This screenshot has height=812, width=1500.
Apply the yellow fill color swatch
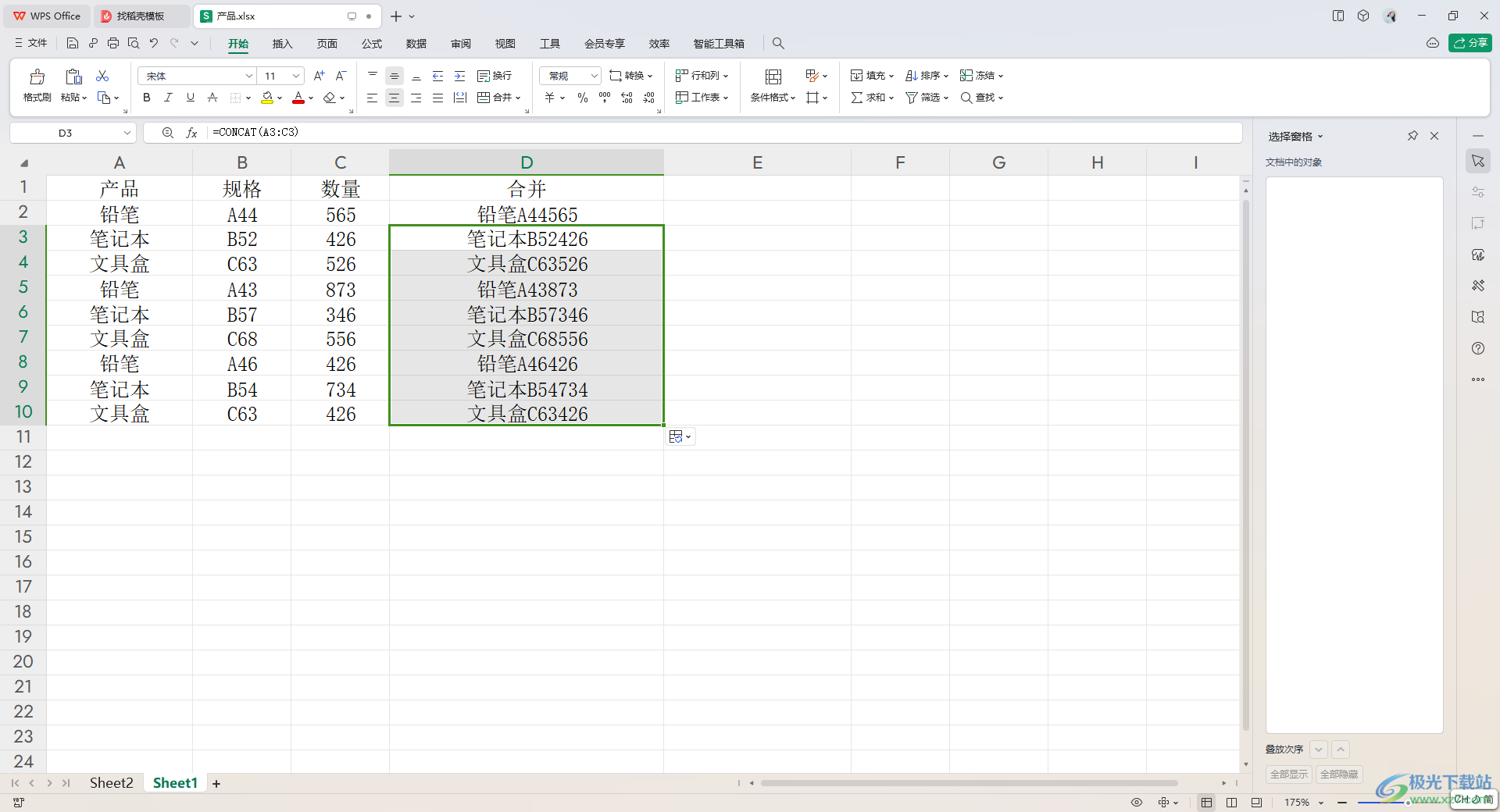click(x=267, y=98)
